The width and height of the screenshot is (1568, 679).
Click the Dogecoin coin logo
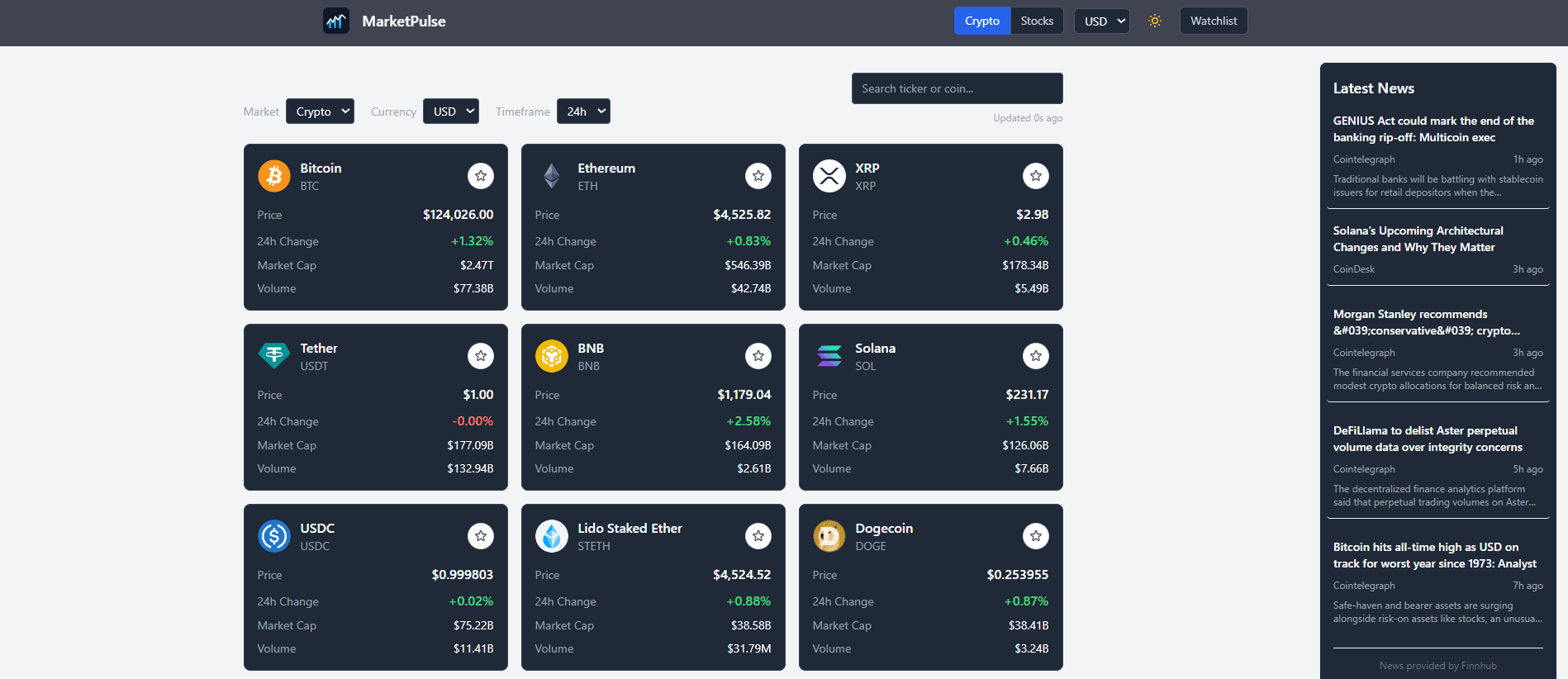pos(829,536)
